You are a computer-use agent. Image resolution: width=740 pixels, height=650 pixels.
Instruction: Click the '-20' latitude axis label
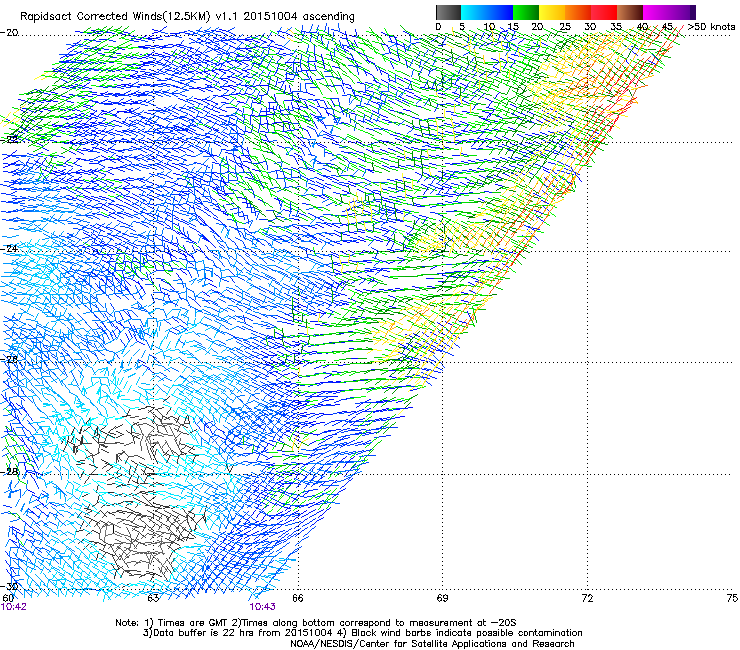point(9,33)
